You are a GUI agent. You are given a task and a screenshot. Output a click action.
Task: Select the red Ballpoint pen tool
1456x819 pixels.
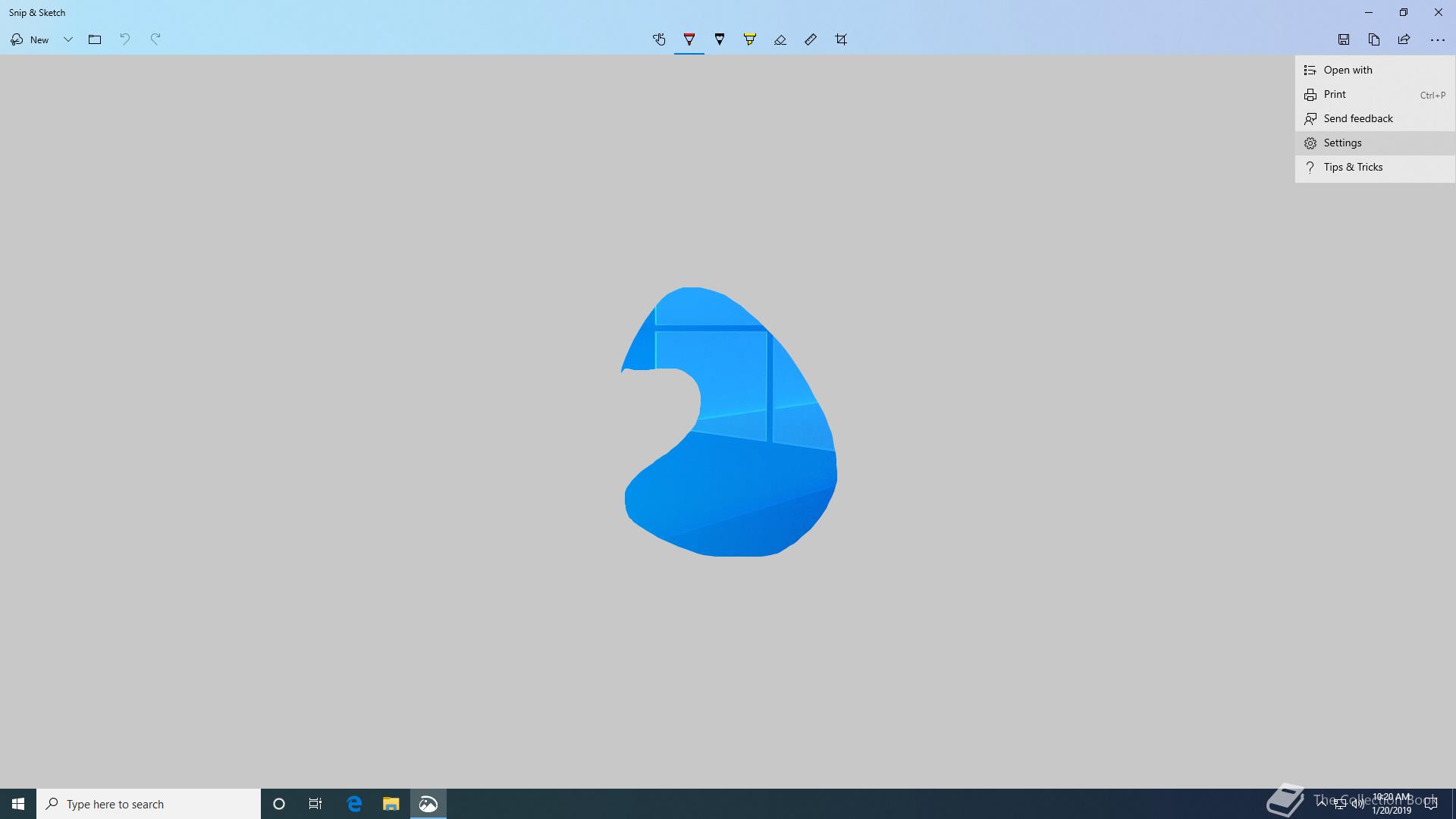689,39
